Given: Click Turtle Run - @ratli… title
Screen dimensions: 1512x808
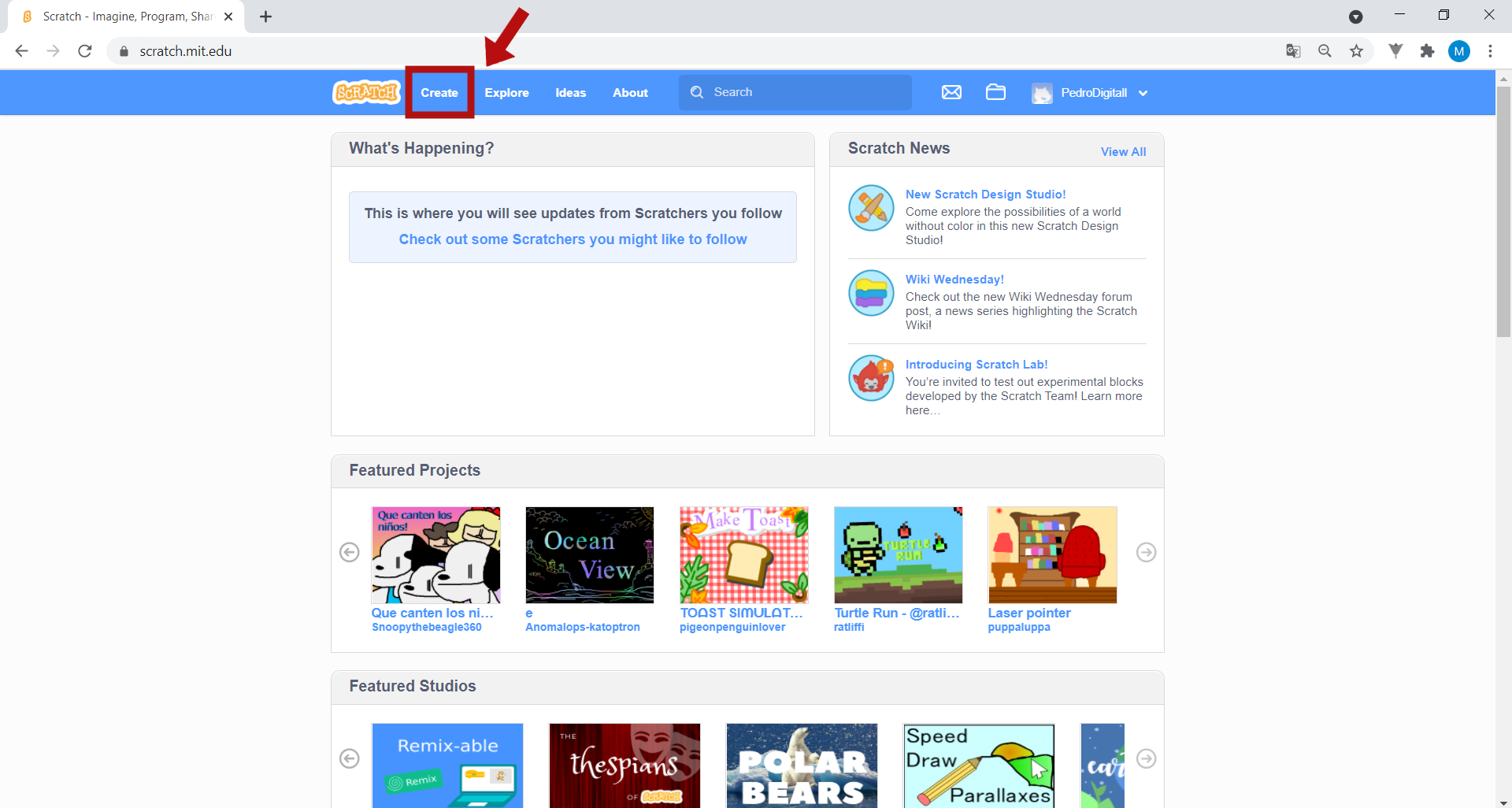Looking at the screenshot, I should click(897, 613).
